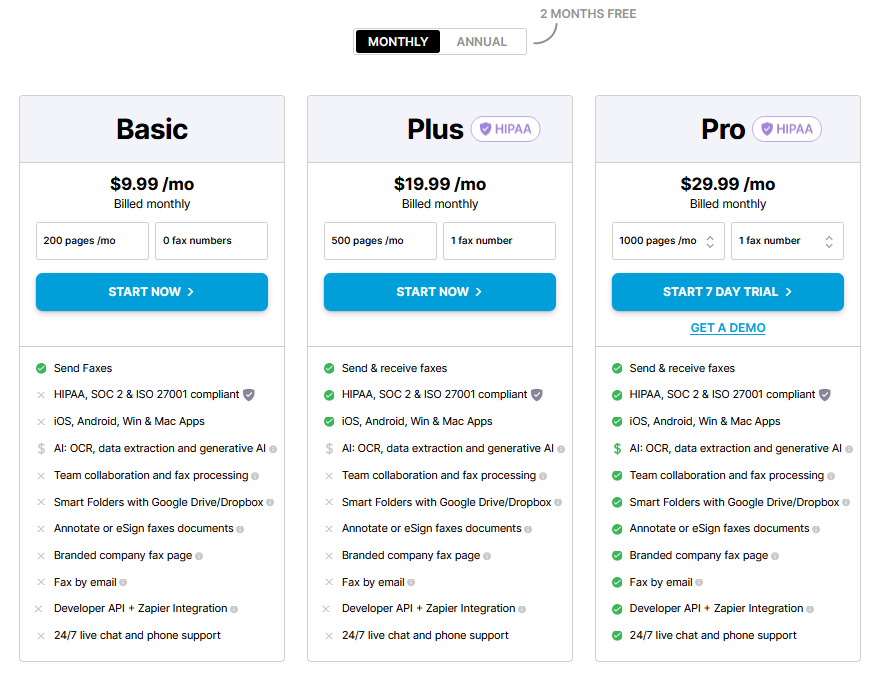
Task: Click Start Now on the Basic plan
Action: (152, 292)
